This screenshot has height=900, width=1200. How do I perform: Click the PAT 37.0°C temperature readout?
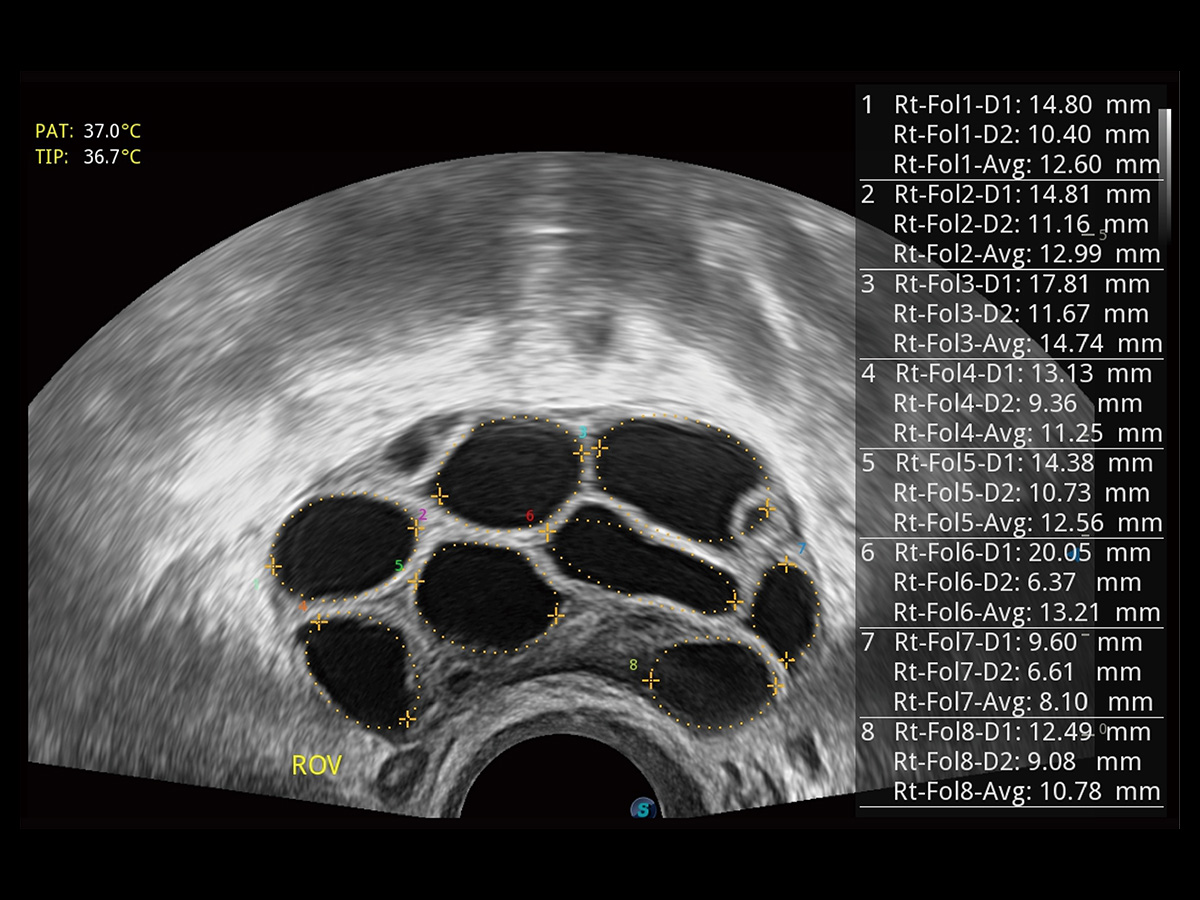(88, 131)
